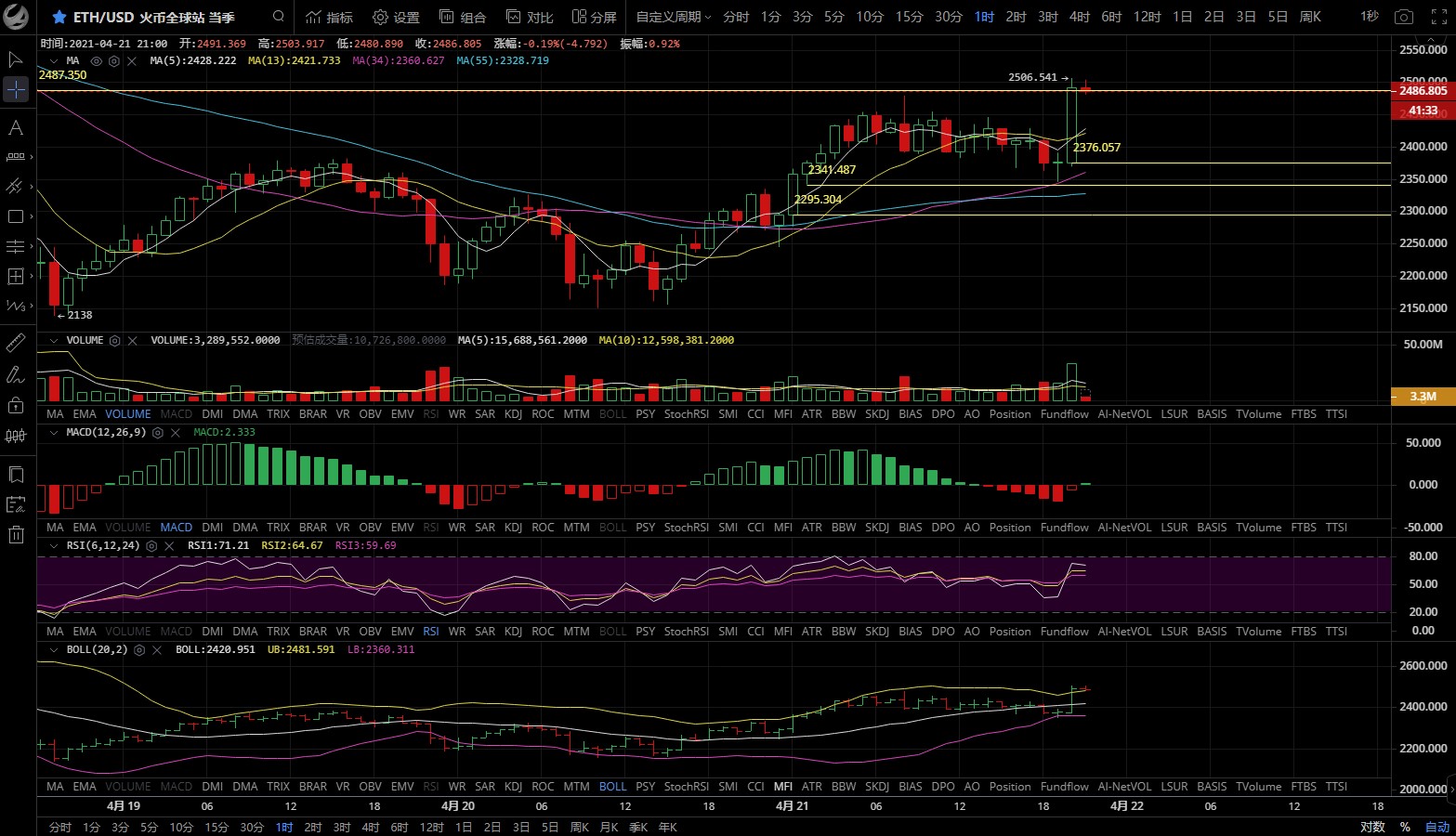1456x836 pixels.
Task: Switch to the 周K timeframe tab
Action: click(x=1310, y=18)
